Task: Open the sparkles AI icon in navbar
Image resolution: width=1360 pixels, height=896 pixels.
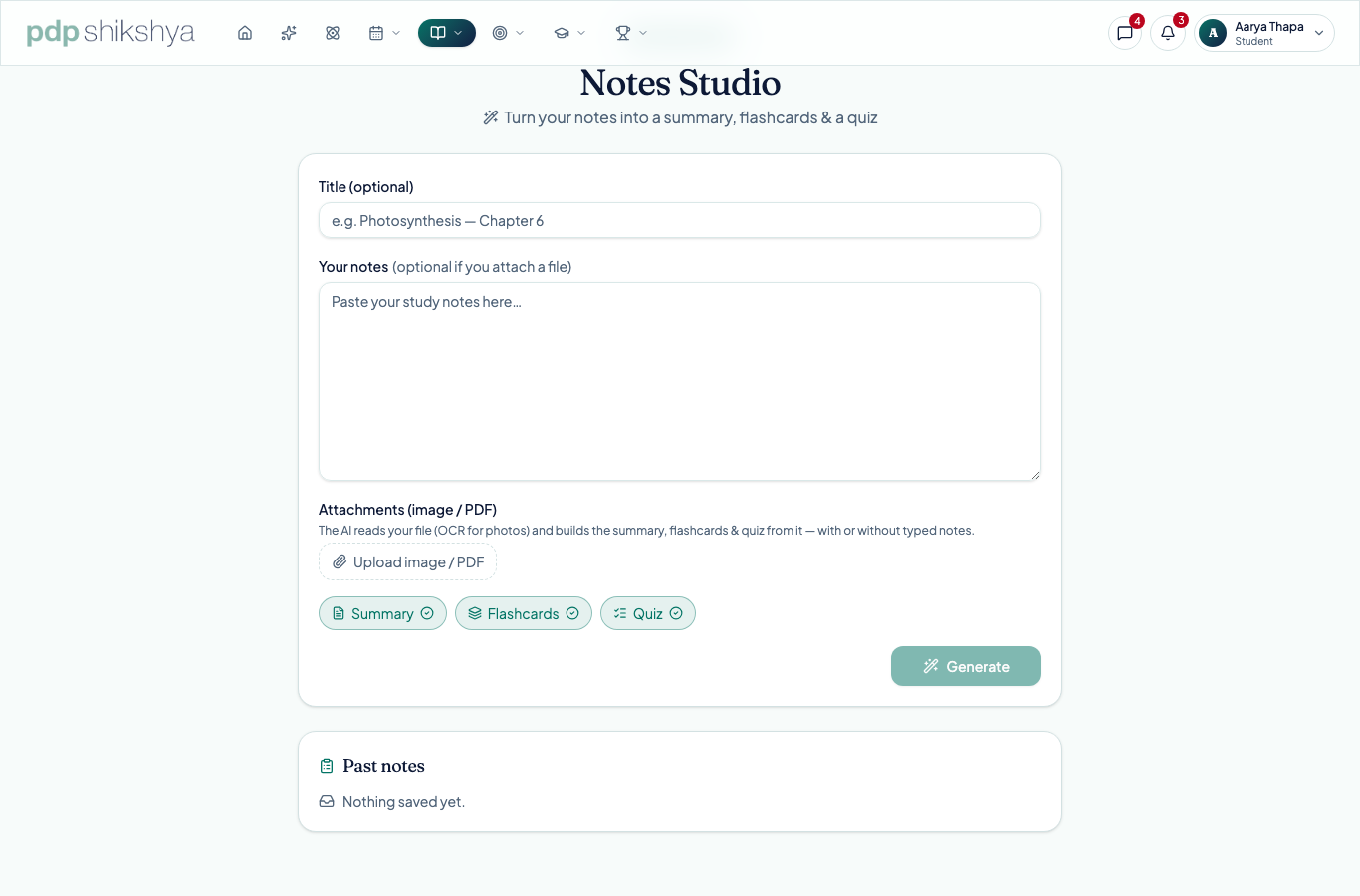Action: (289, 33)
